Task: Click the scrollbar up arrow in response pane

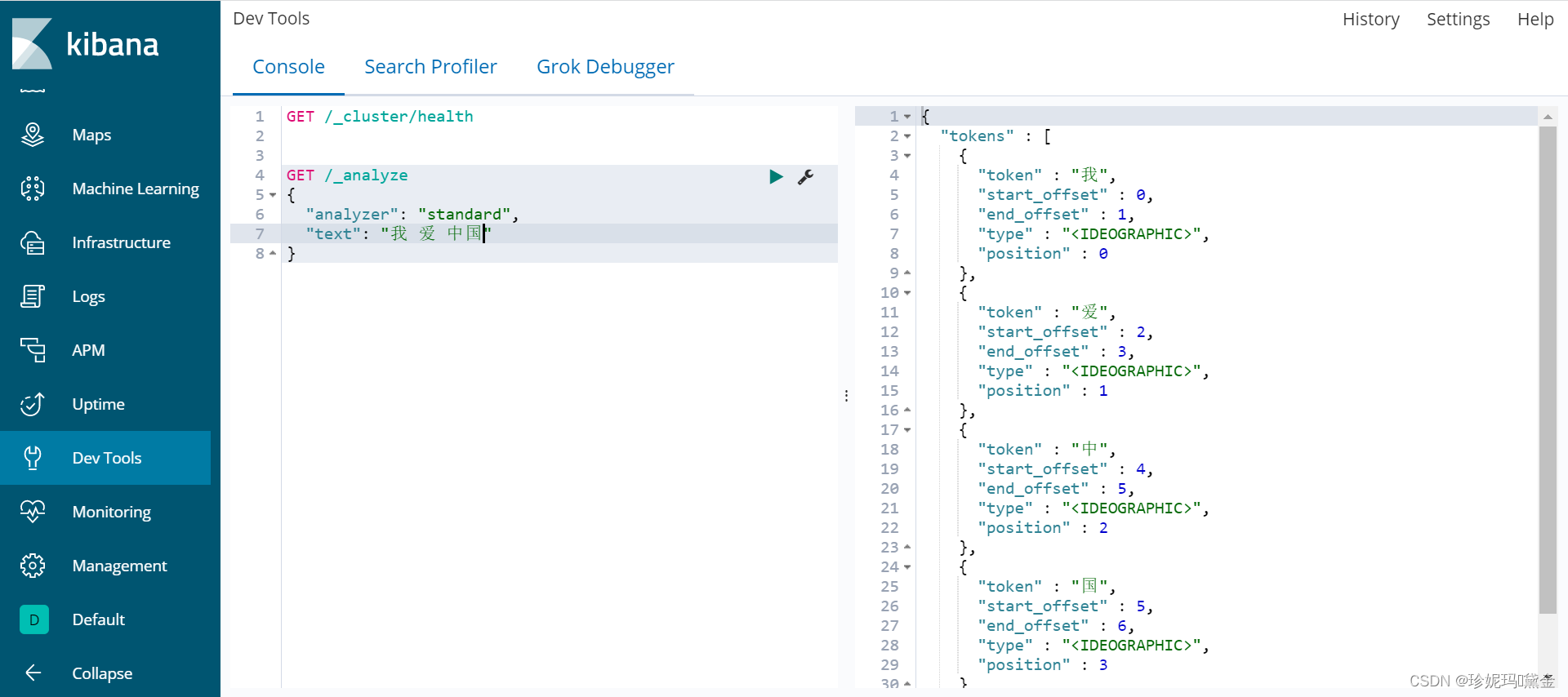Action: [1548, 117]
